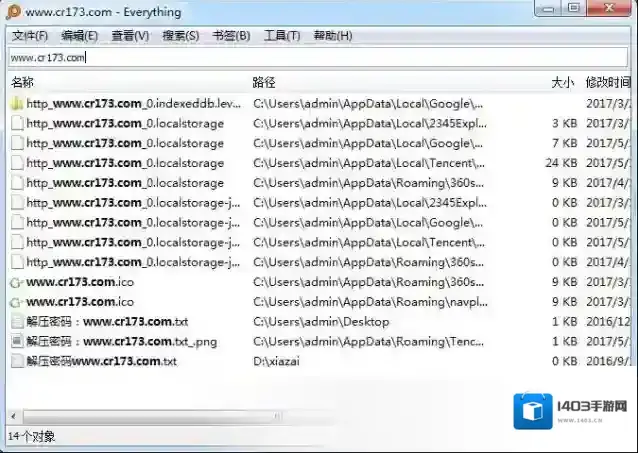This screenshot has width=638, height=453.
Task: Open the 书签(B) menu
Action: (x=231, y=36)
